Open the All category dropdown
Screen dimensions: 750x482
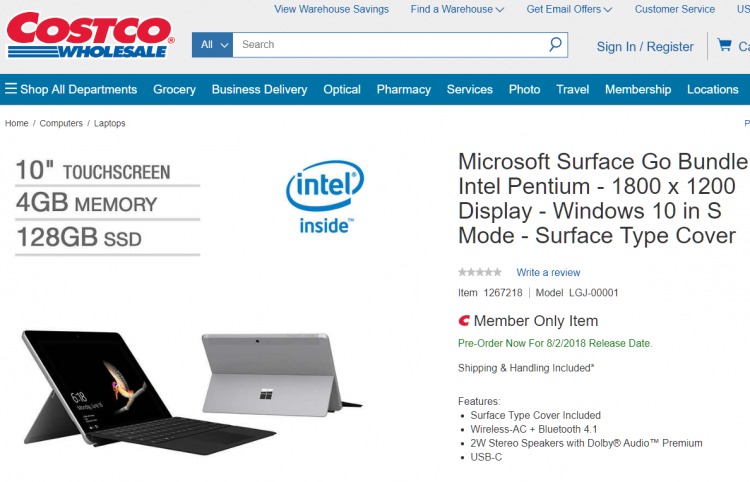coord(212,45)
